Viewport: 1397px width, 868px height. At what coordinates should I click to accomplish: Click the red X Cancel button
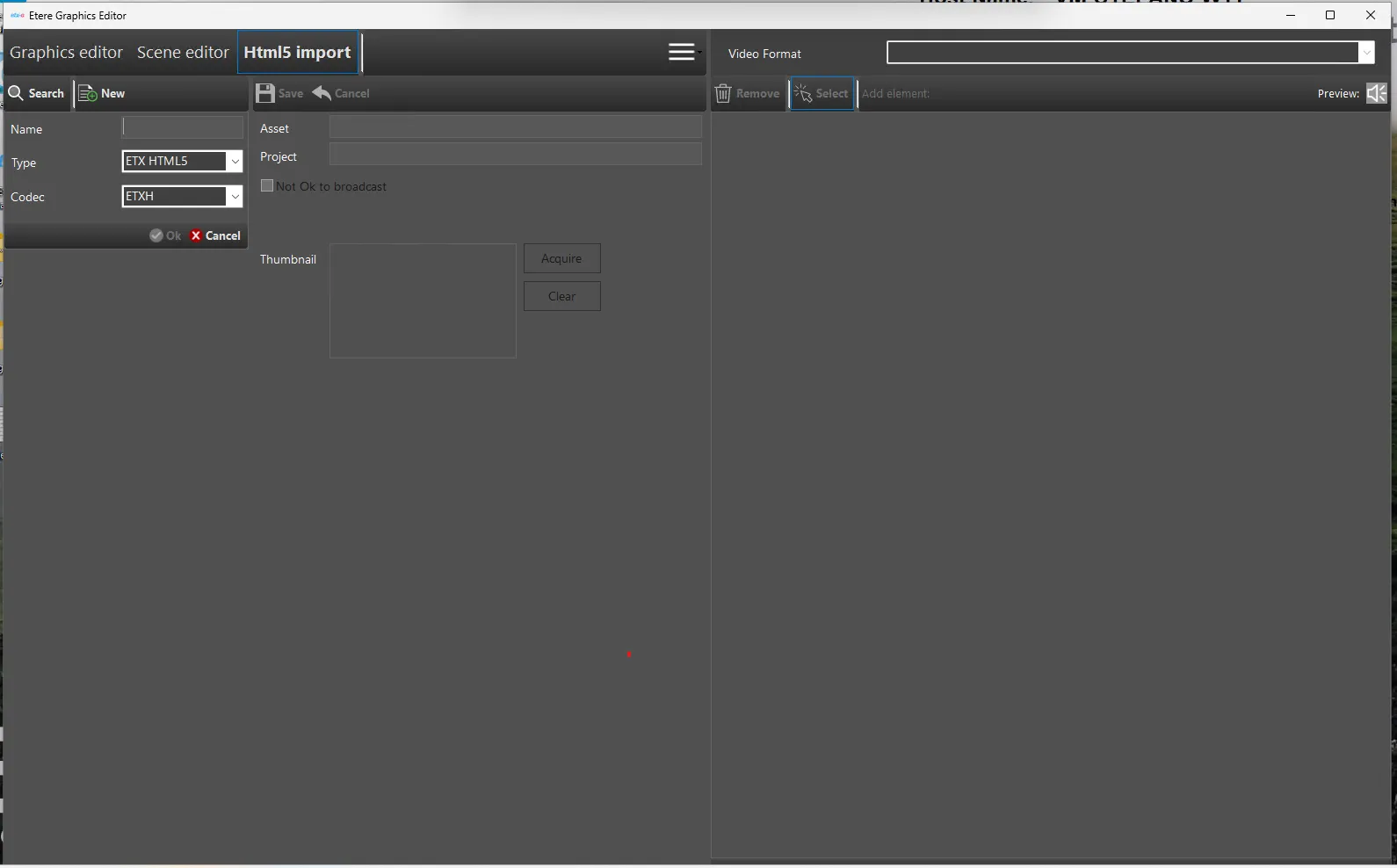[x=215, y=235]
